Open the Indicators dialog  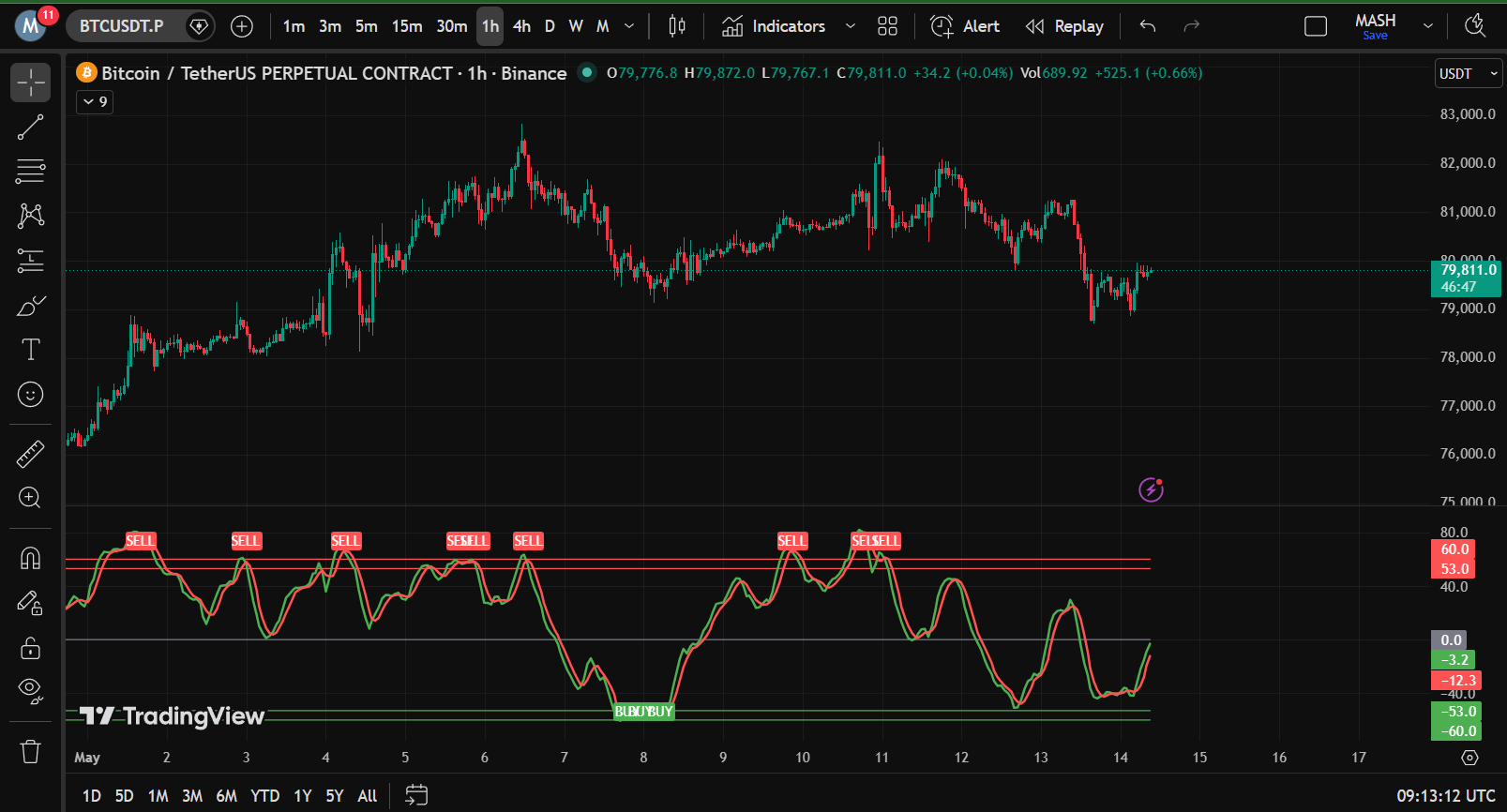pos(775,26)
